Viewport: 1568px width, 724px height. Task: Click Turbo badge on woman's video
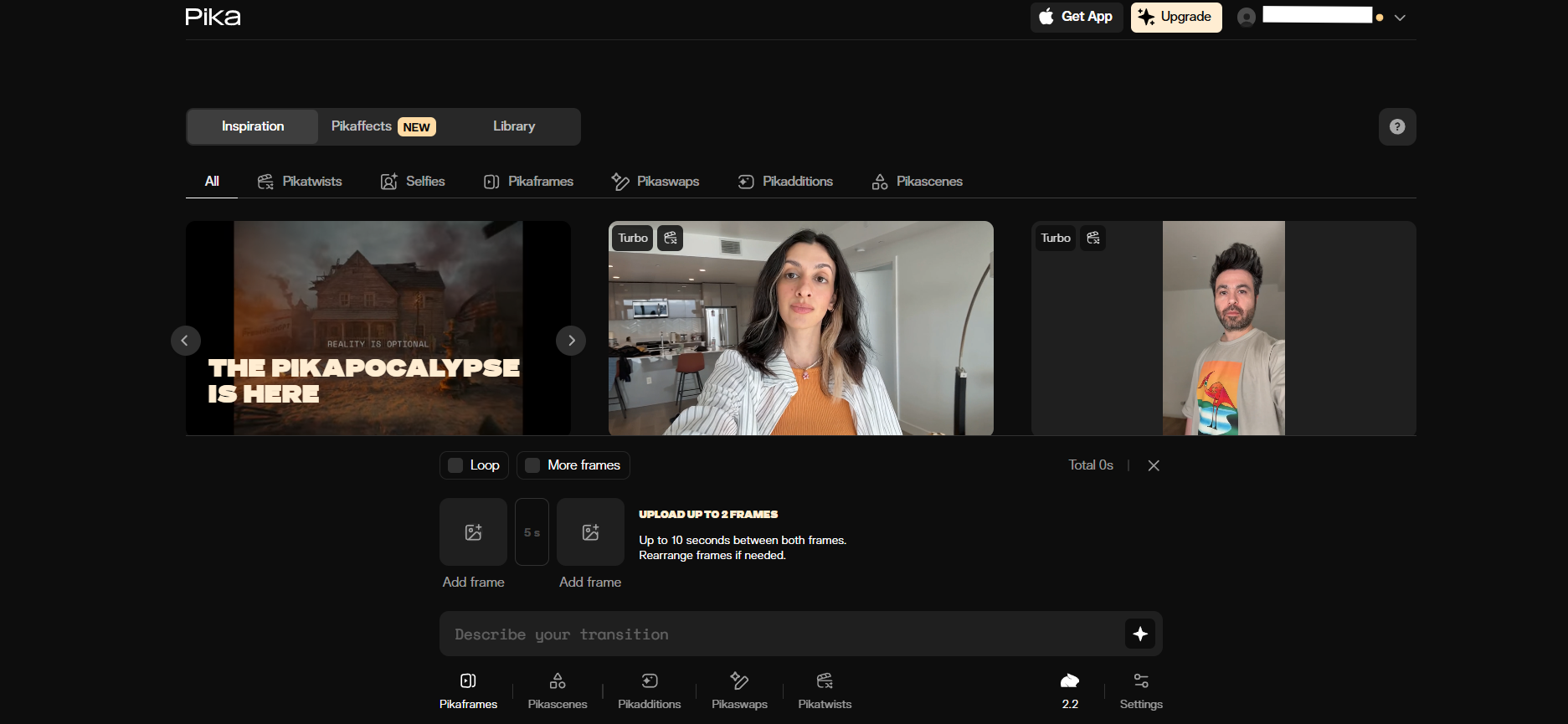coord(633,238)
